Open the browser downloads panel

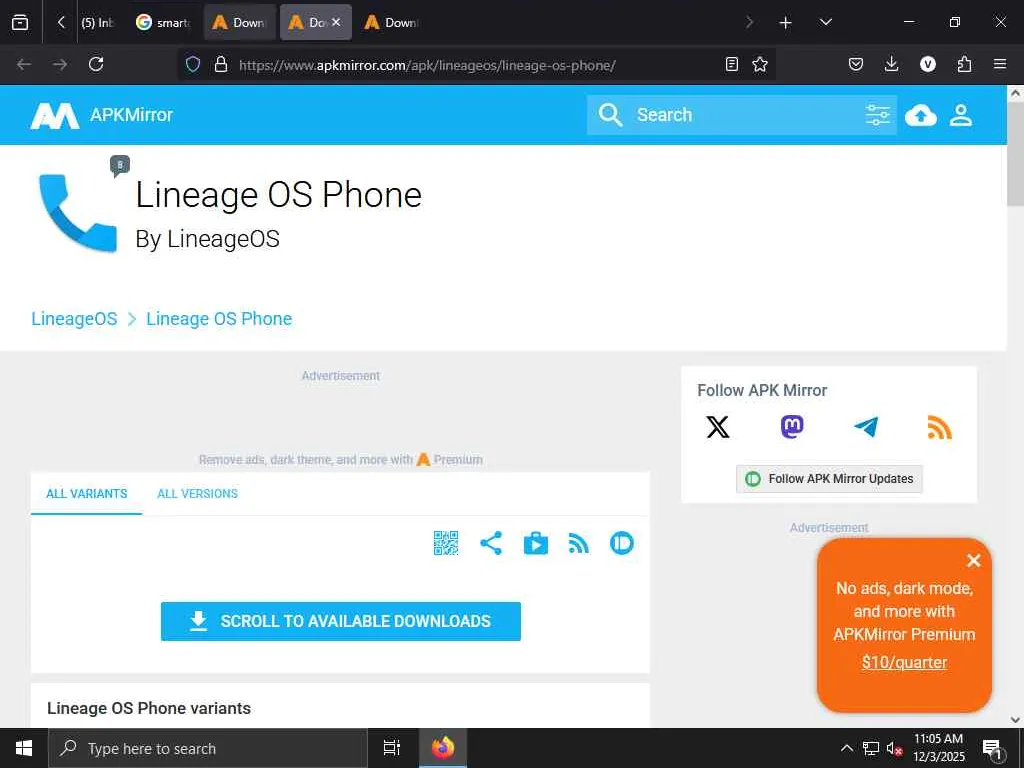point(891,64)
